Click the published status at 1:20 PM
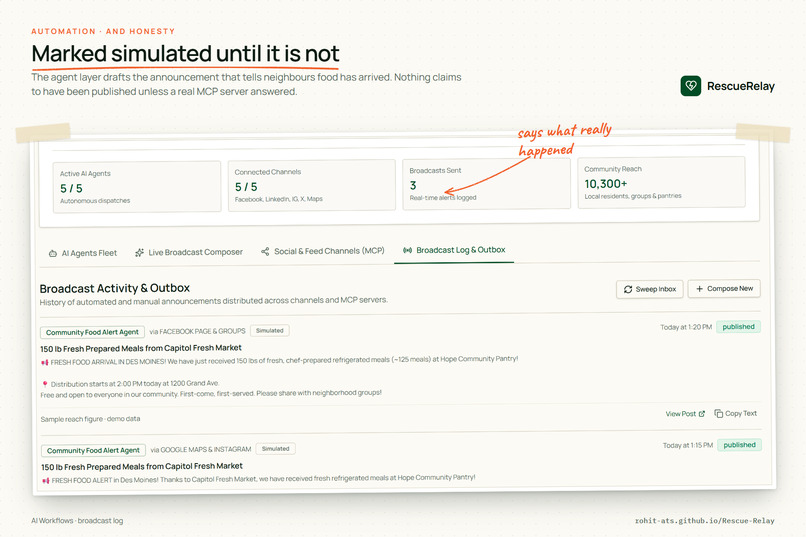Image resolution: width=806 pixels, height=537 pixels. click(x=738, y=327)
